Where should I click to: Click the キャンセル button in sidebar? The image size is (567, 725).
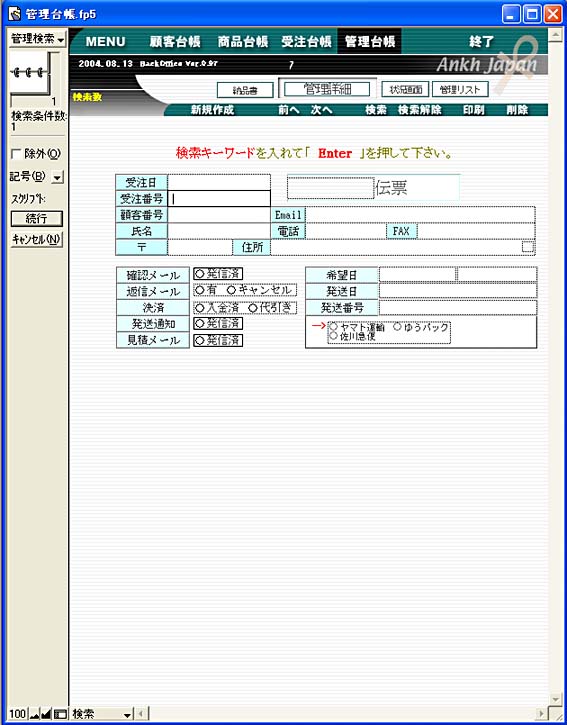[37, 240]
